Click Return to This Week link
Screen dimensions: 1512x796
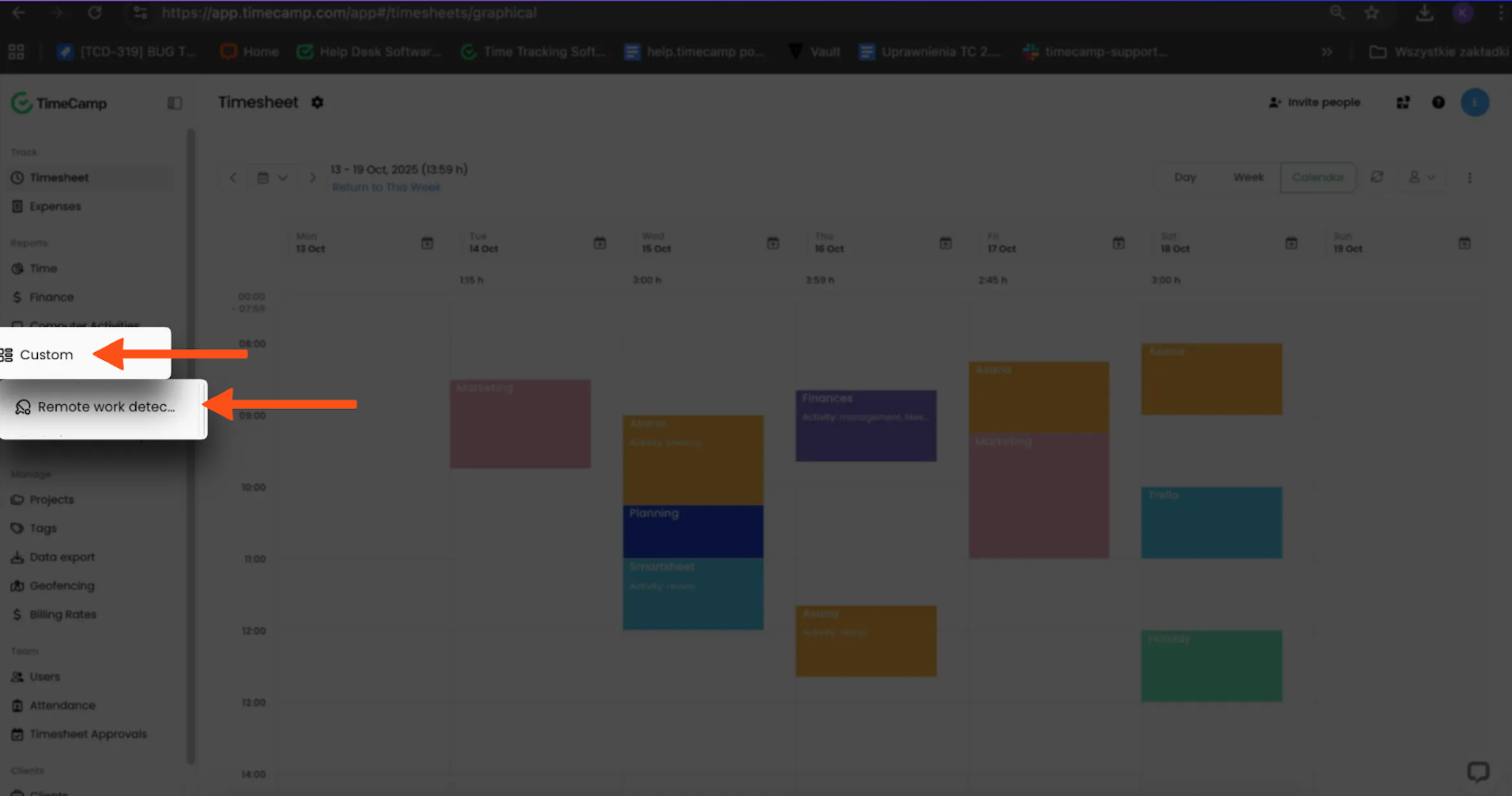coord(386,188)
